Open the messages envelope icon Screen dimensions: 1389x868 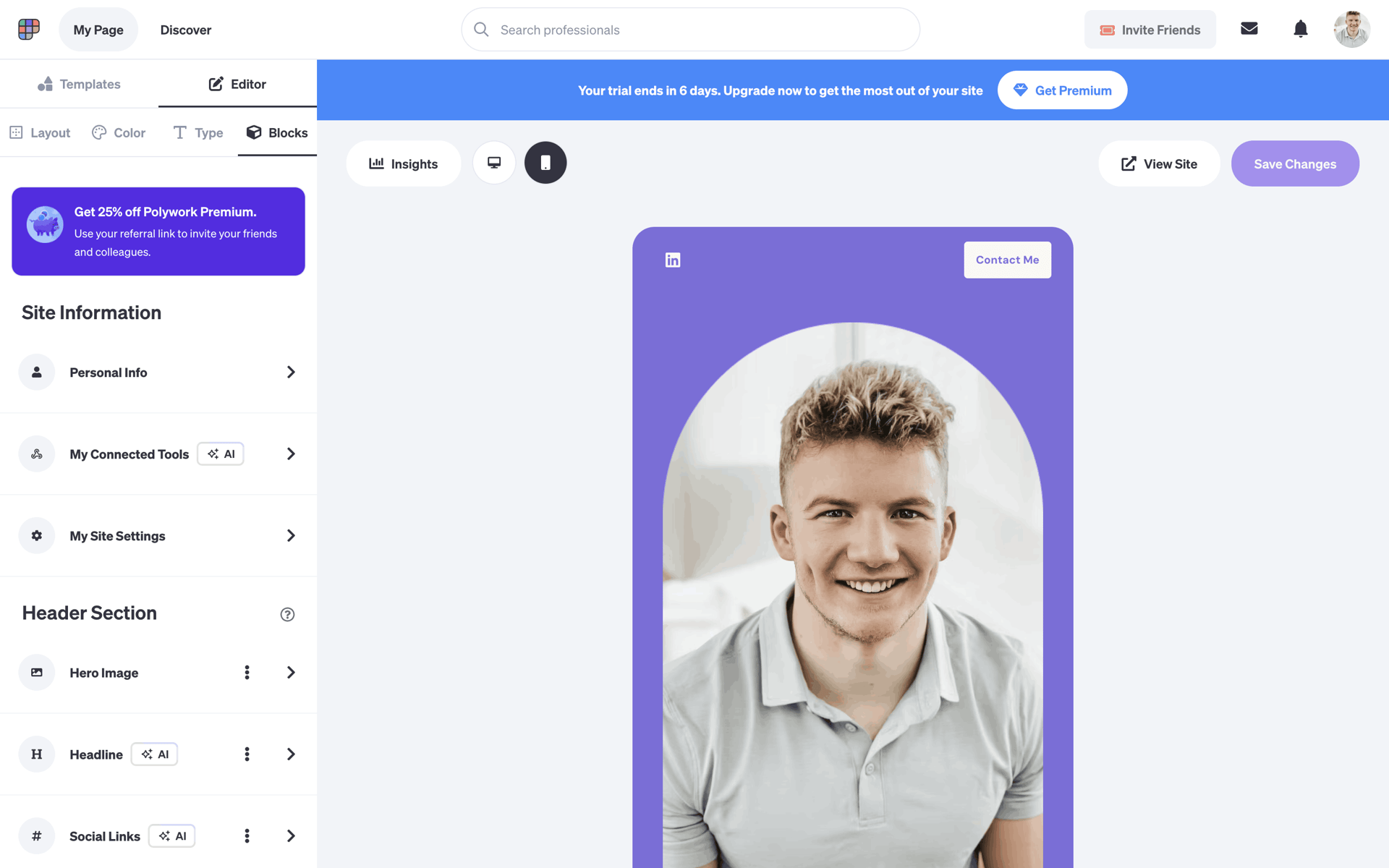(1249, 29)
